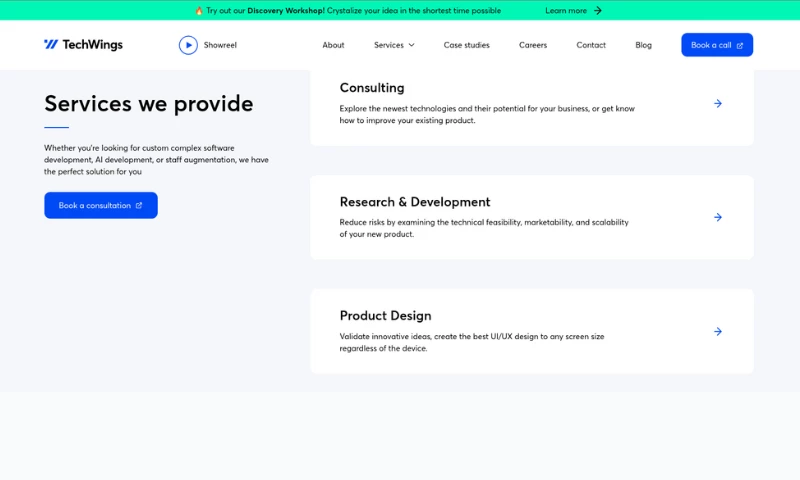Open the About menu item
800x480 pixels.
(333, 45)
